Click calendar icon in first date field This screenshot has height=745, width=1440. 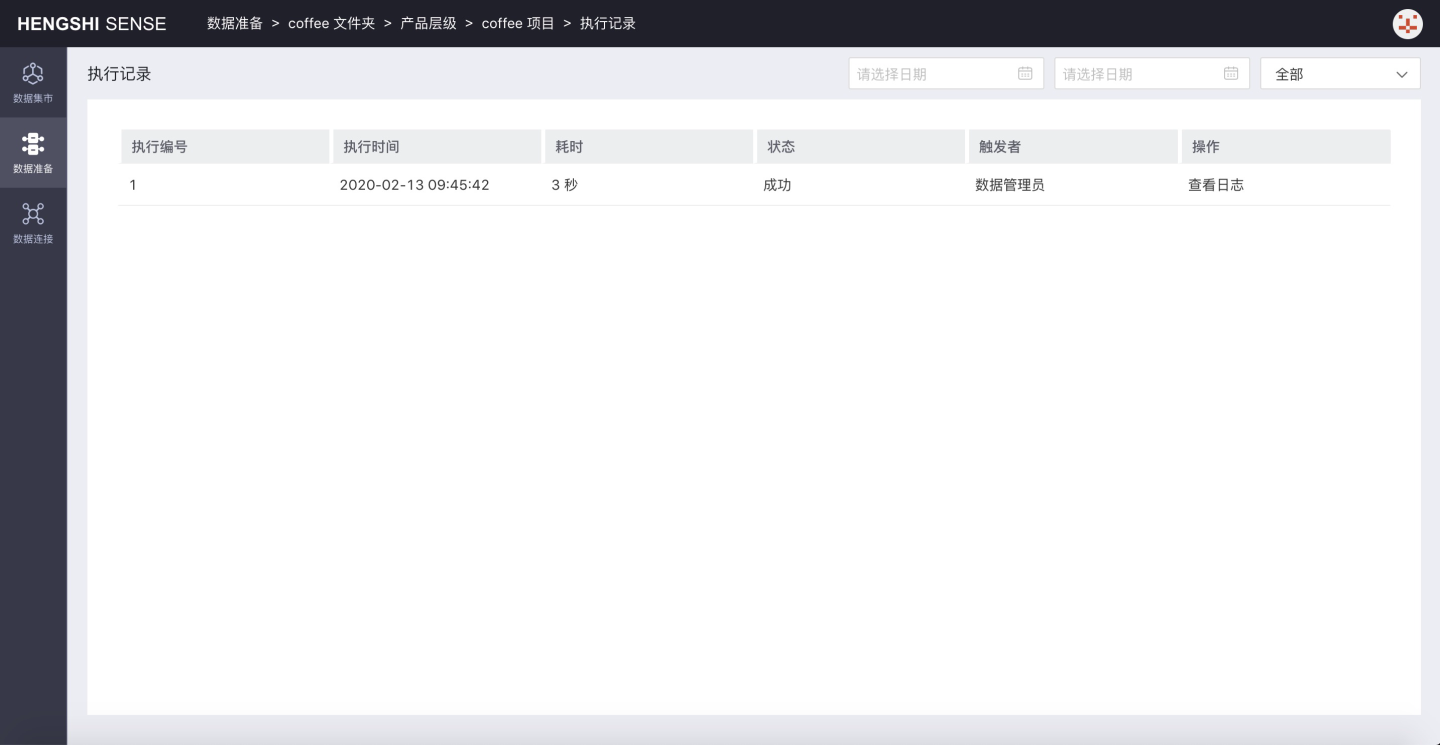pyautogui.click(x=1025, y=73)
